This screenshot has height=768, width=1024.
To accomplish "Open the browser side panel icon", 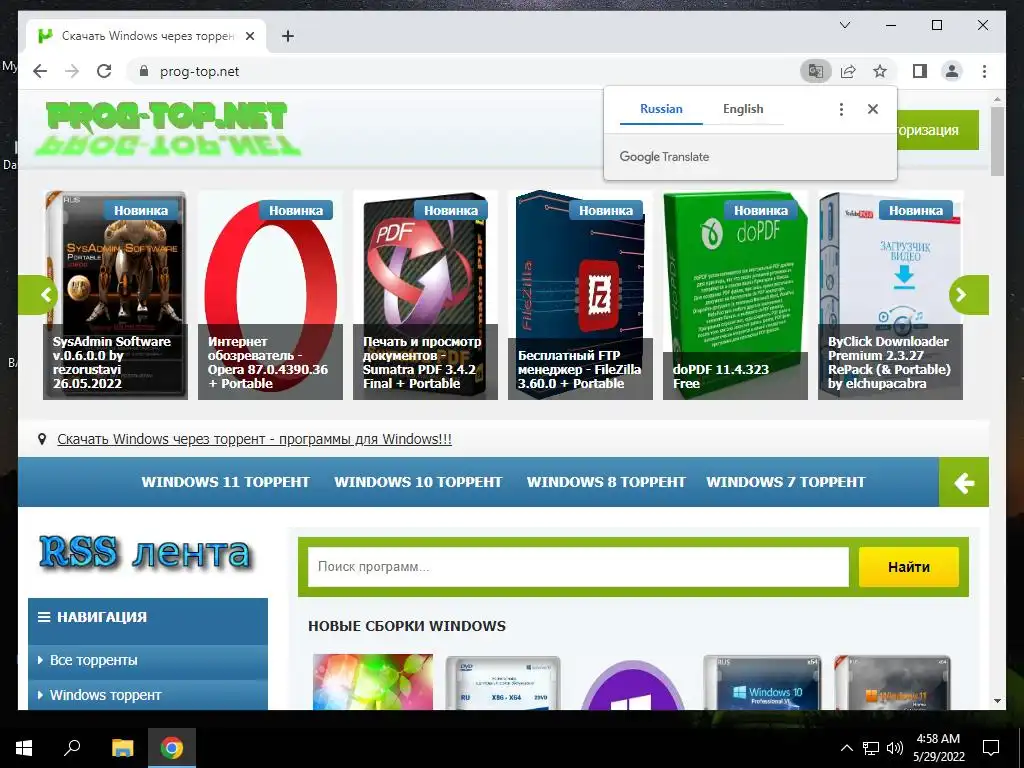I will (x=920, y=71).
